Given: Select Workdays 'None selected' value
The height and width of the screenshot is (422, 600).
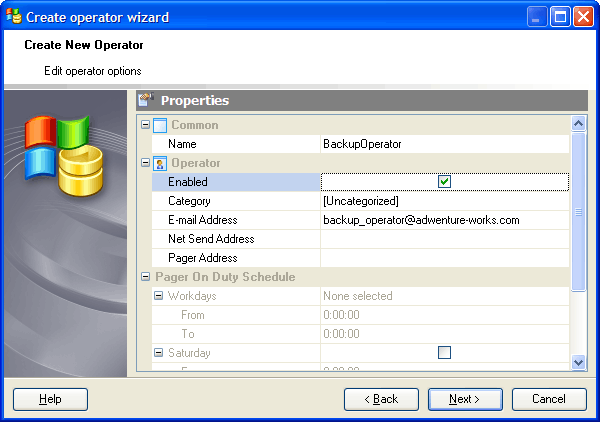Looking at the screenshot, I should [x=444, y=296].
